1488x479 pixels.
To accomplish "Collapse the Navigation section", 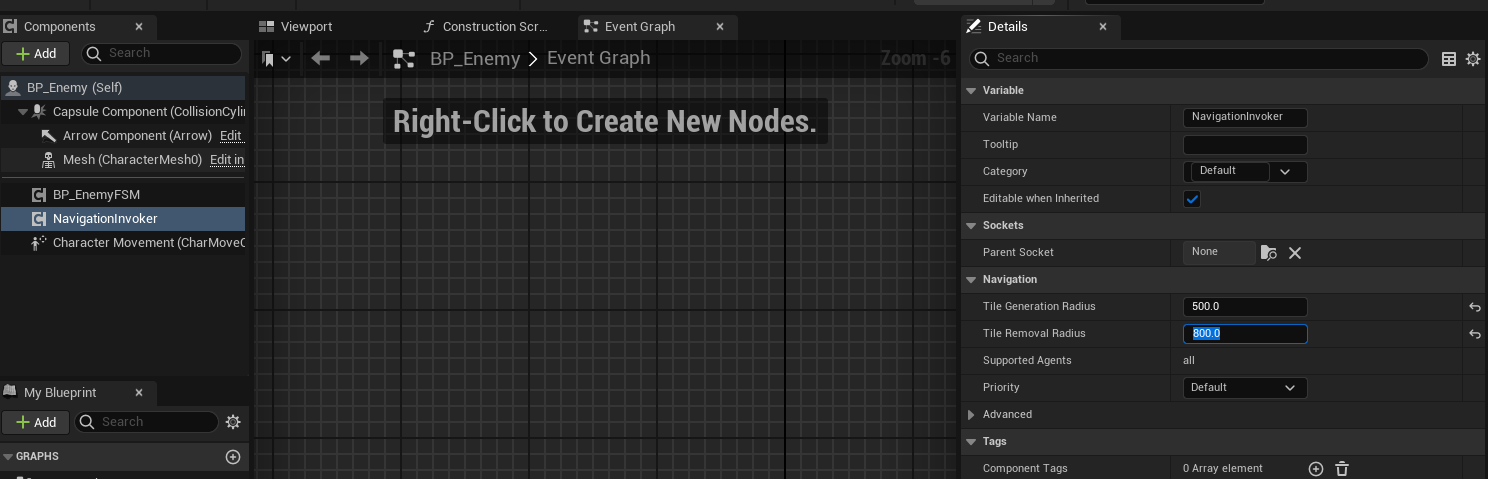I will coord(970,279).
